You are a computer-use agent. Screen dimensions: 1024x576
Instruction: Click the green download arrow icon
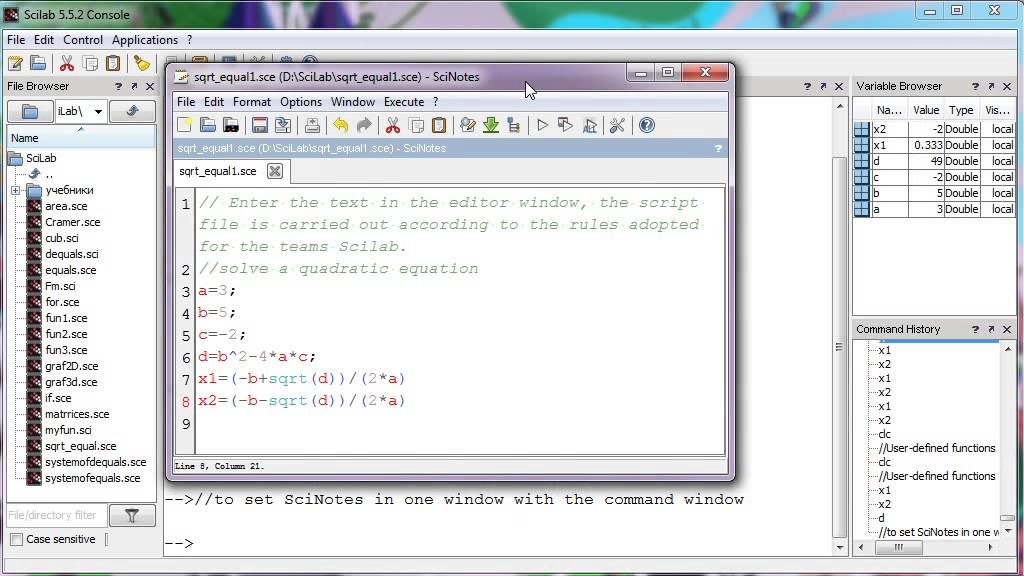pyautogui.click(x=490, y=125)
